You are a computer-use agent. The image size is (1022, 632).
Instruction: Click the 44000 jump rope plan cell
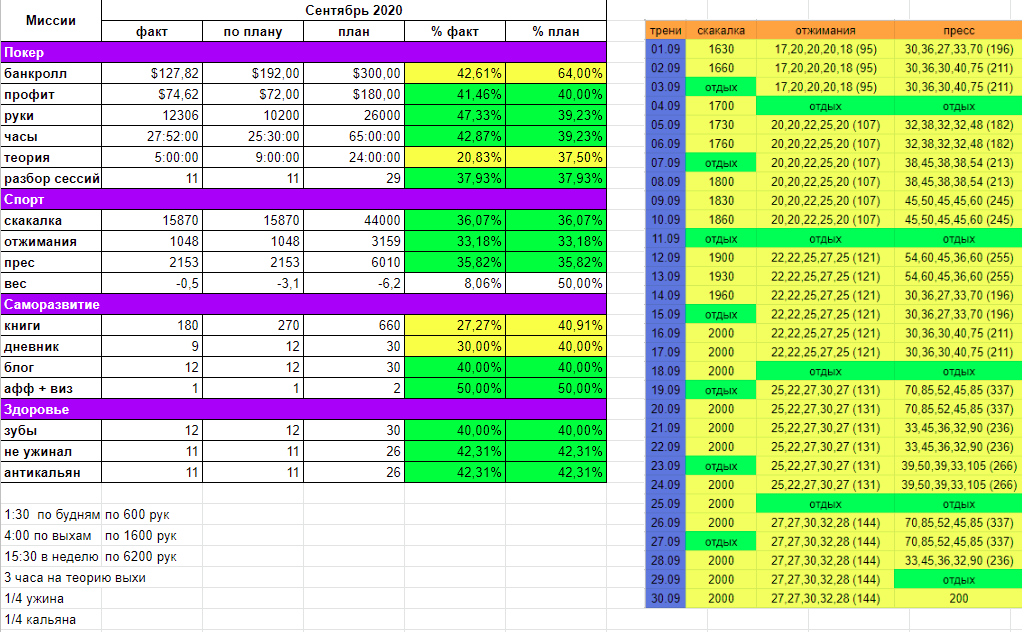(x=354, y=220)
